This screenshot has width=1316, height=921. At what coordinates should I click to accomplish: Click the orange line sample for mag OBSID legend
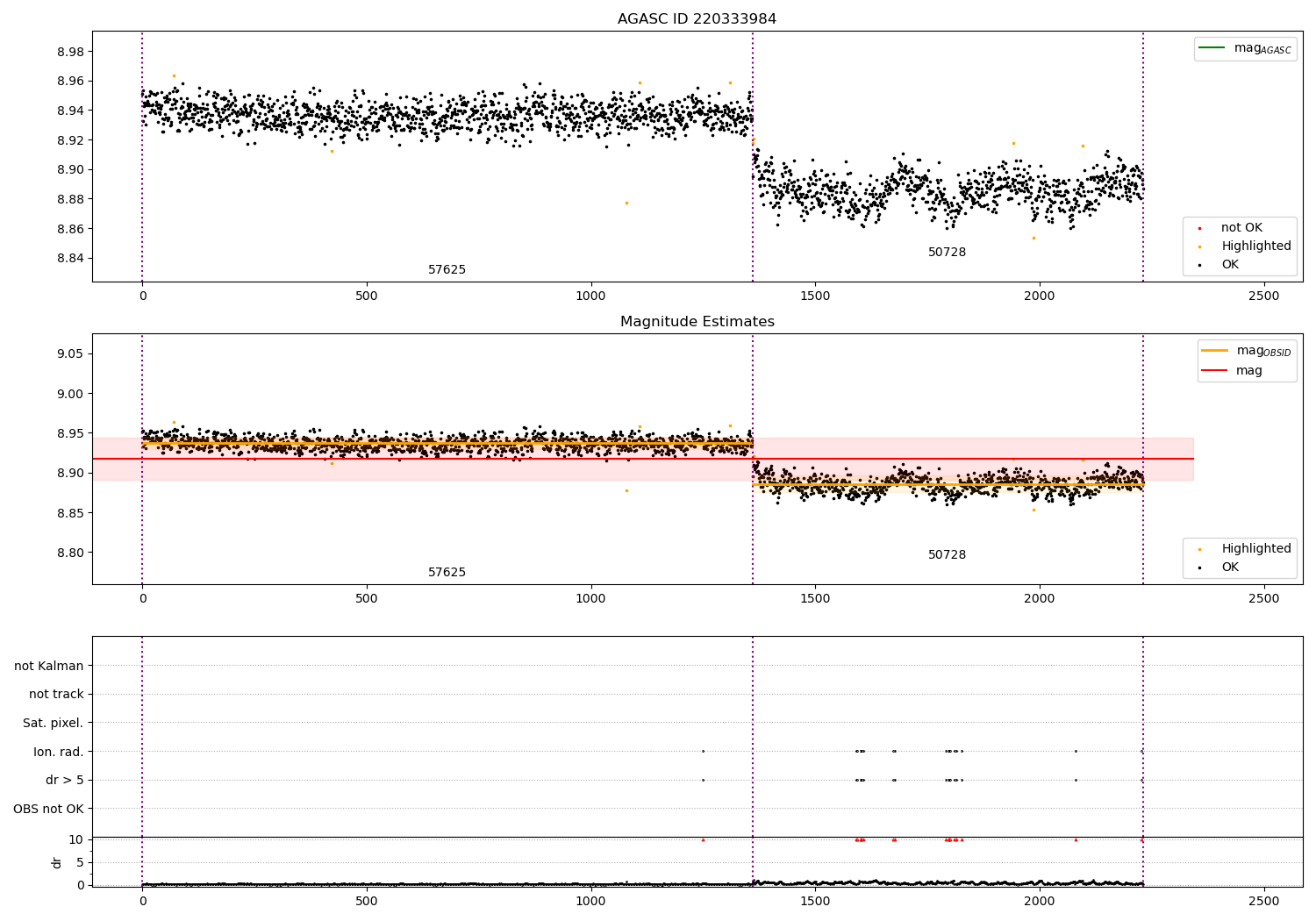(1215, 351)
